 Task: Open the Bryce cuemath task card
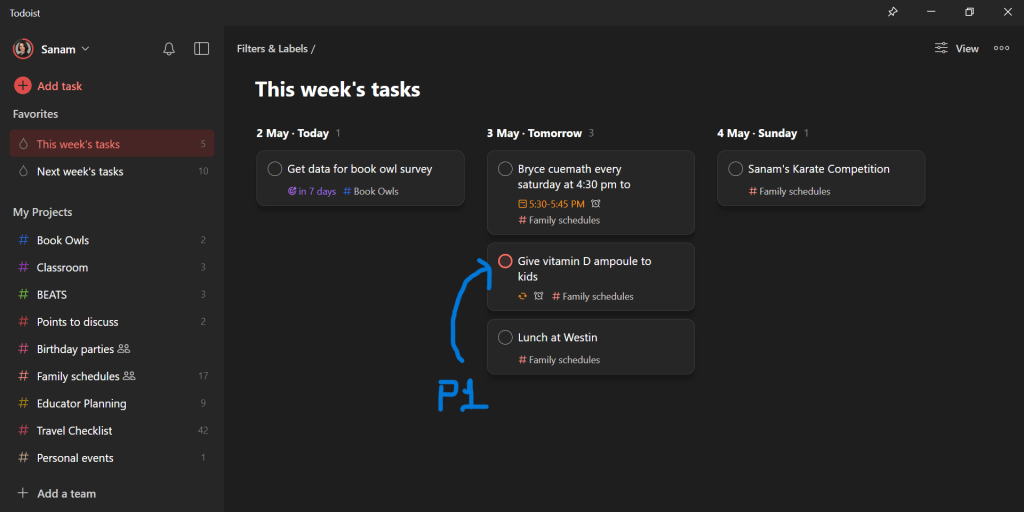[590, 178]
